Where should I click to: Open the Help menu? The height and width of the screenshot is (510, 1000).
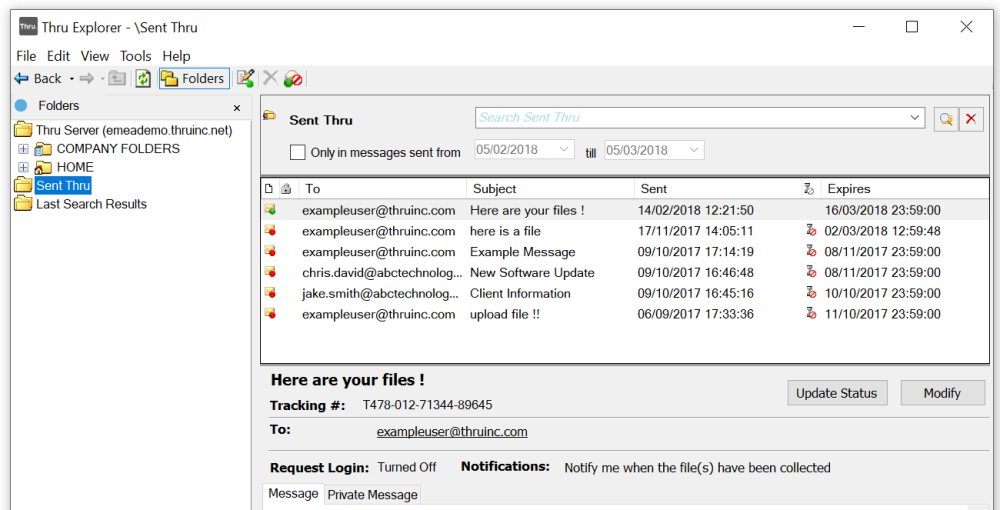point(177,56)
